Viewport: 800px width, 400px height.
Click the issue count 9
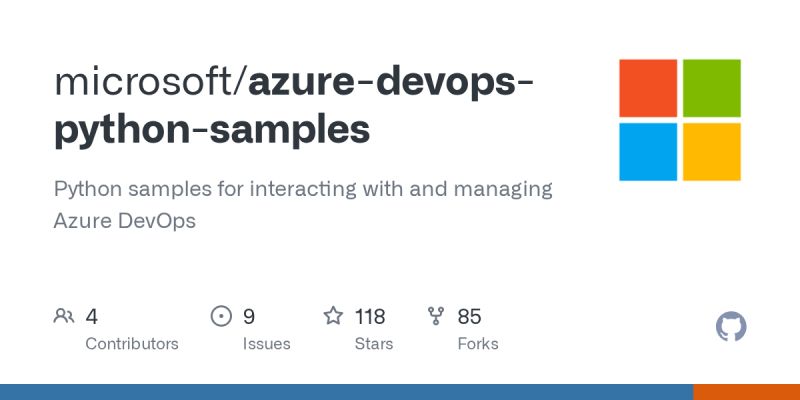(249, 317)
